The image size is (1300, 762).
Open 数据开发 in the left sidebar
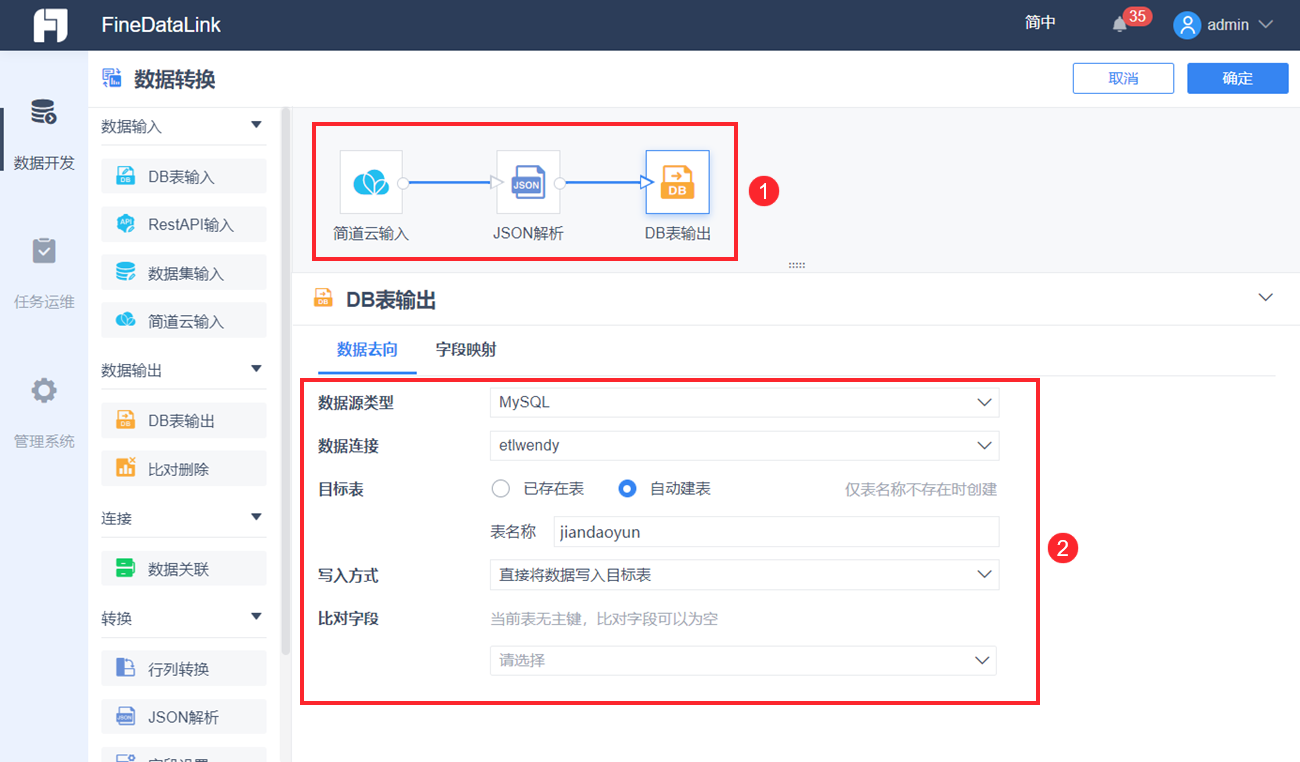click(44, 134)
